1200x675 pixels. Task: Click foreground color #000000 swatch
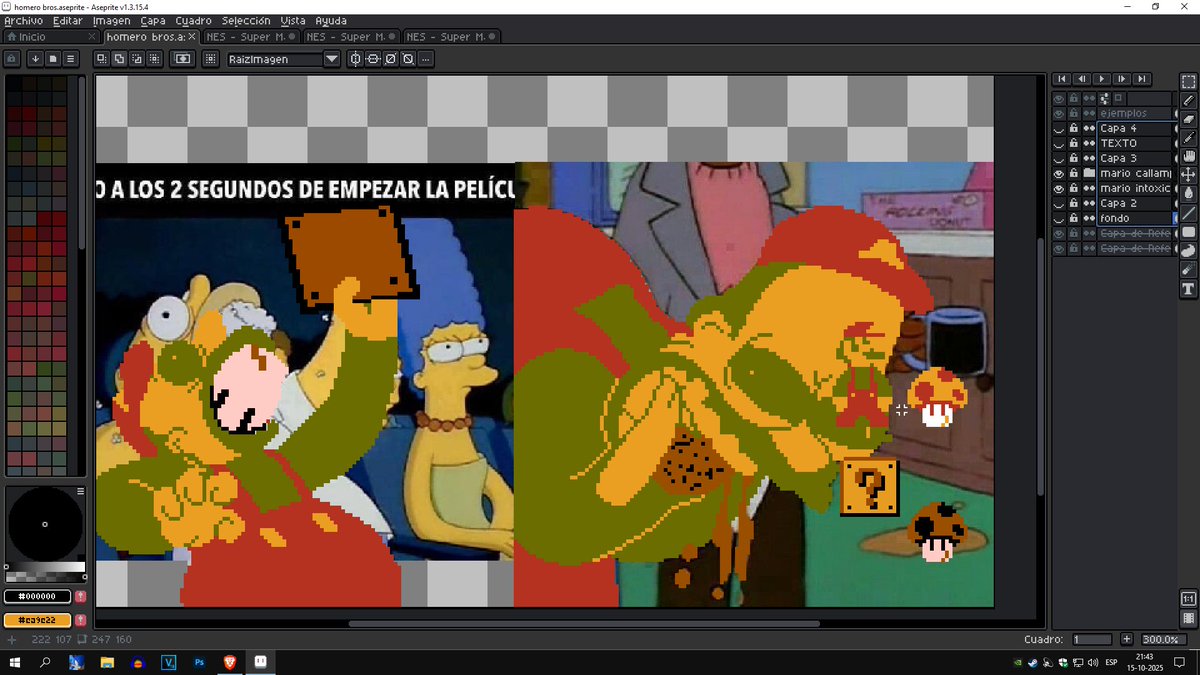[x=38, y=597]
